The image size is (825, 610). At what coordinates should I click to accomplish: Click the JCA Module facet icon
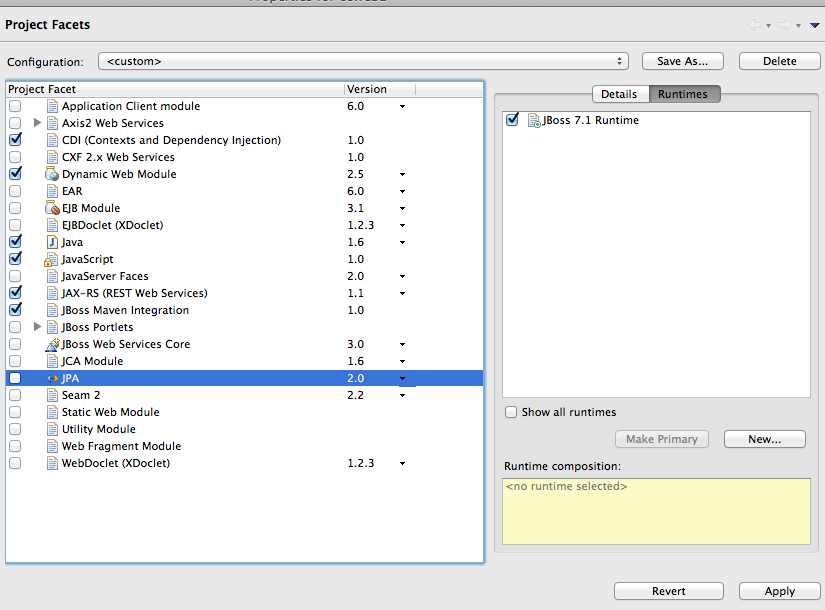pyautogui.click(x=52, y=361)
